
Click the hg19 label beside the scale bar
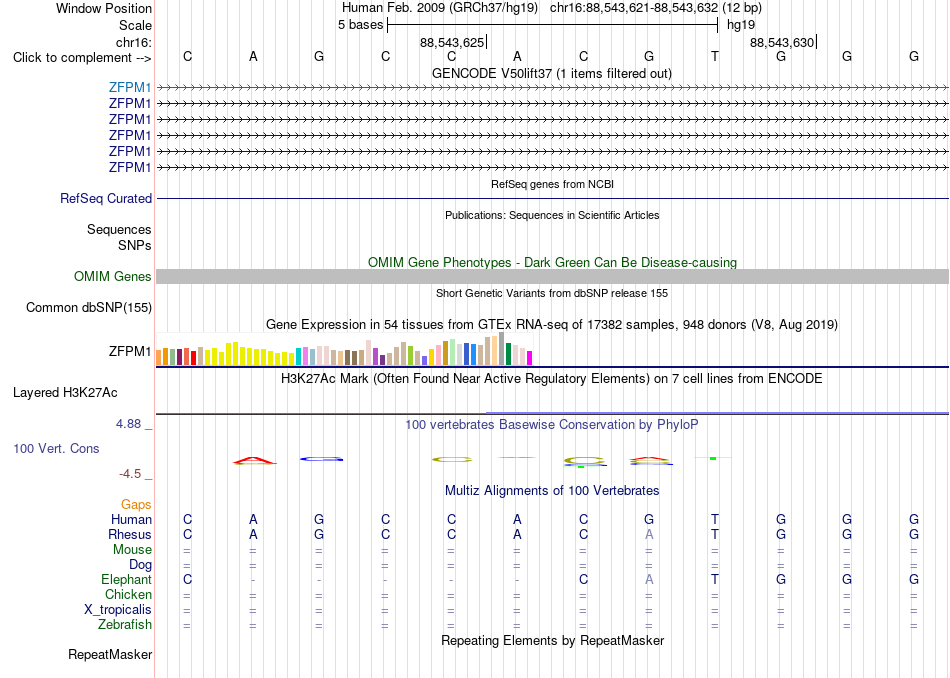pyautogui.click(x=741, y=25)
